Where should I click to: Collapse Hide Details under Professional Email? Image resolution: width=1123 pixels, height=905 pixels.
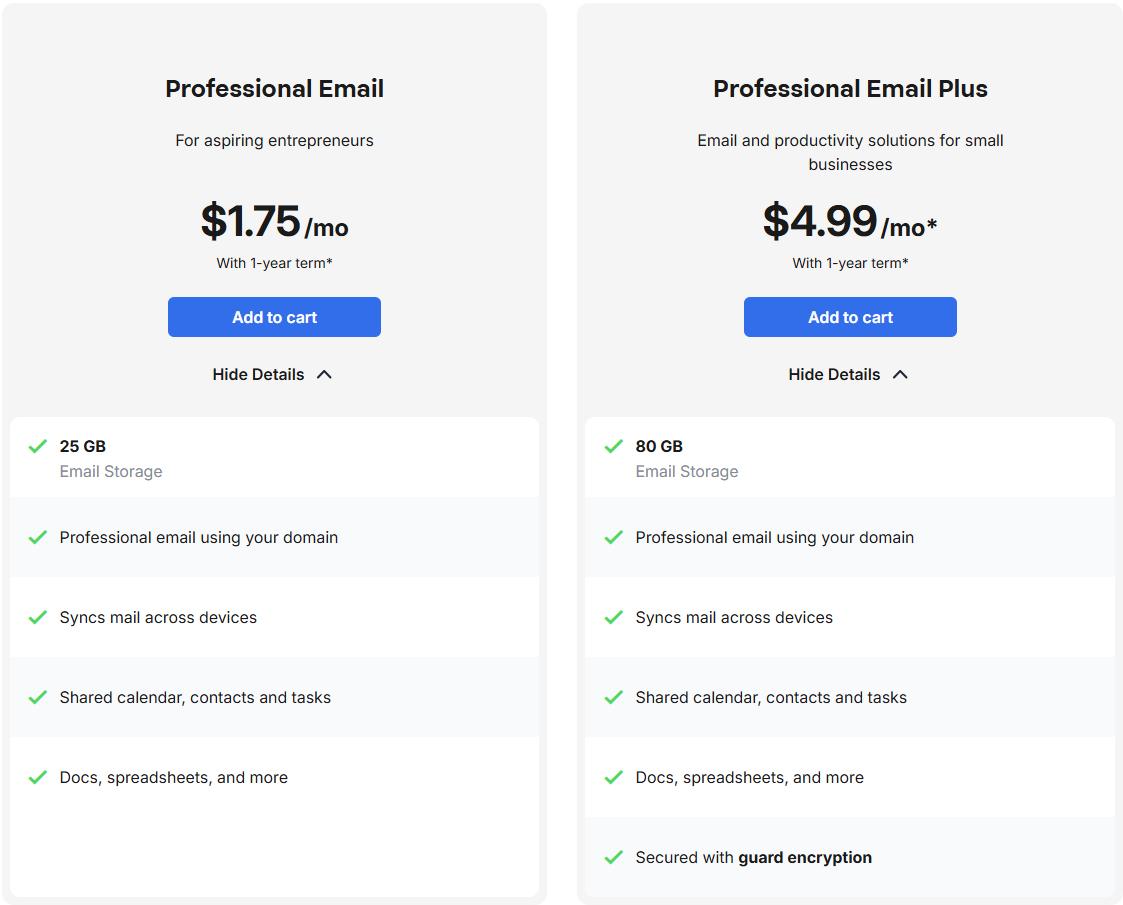[259, 374]
